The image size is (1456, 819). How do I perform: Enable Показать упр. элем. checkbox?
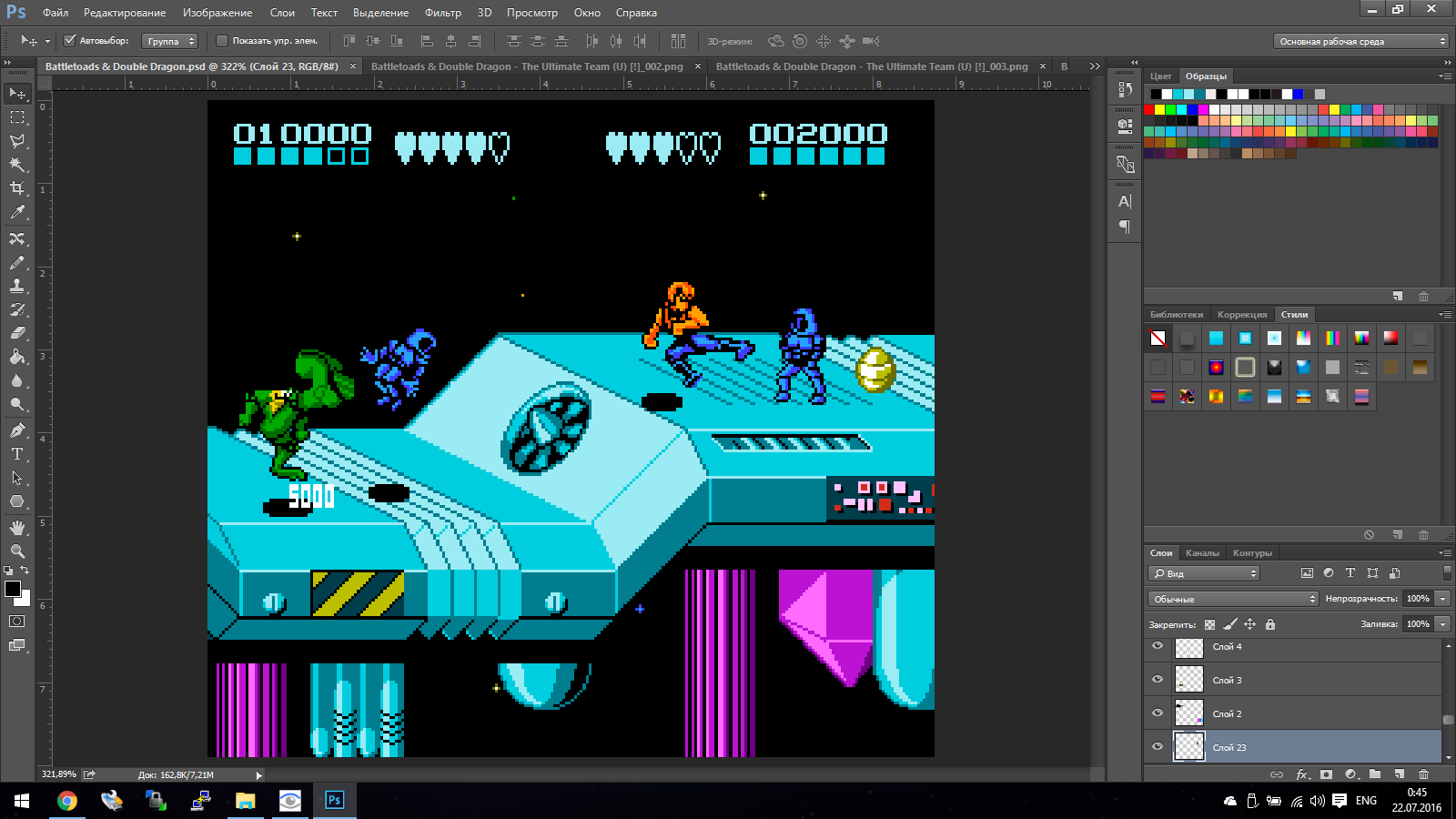[x=221, y=40]
